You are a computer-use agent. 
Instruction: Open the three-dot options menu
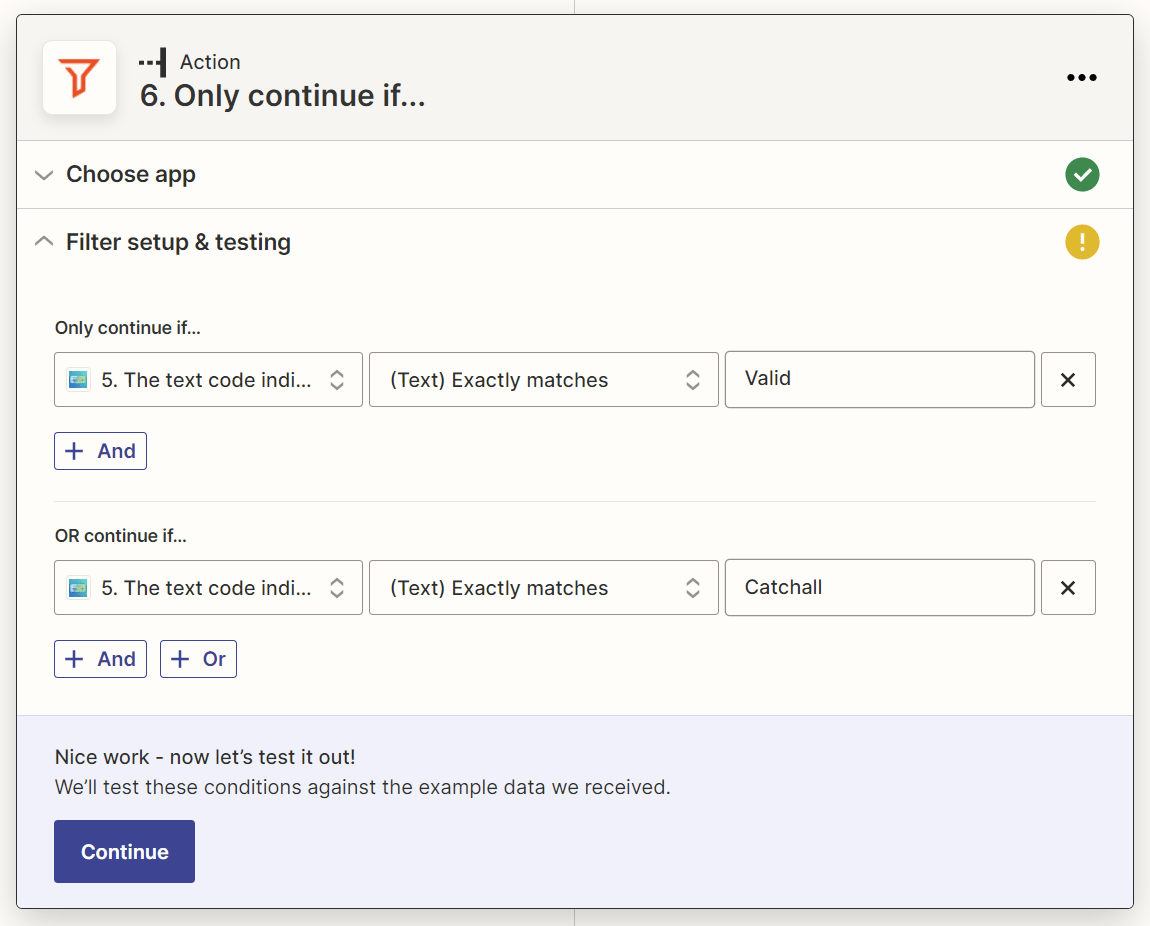[1082, 77]
